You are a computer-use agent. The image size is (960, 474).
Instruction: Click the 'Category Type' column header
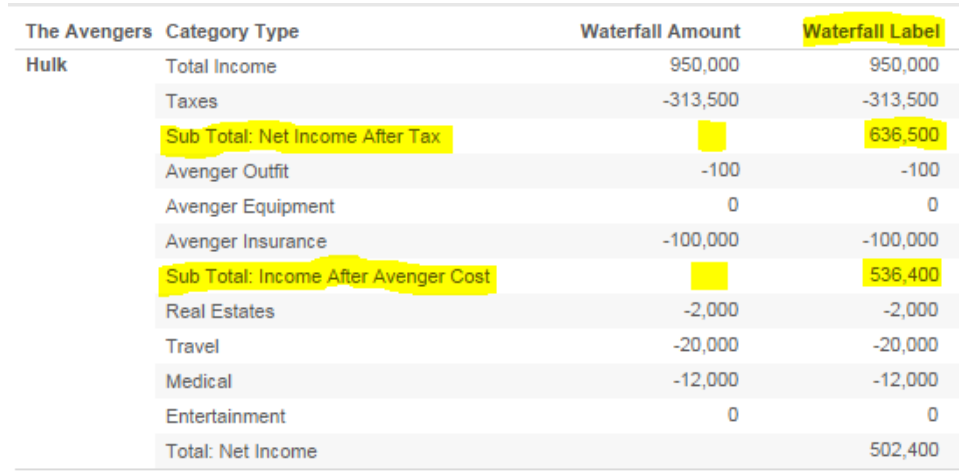click(x=232, y=31)
